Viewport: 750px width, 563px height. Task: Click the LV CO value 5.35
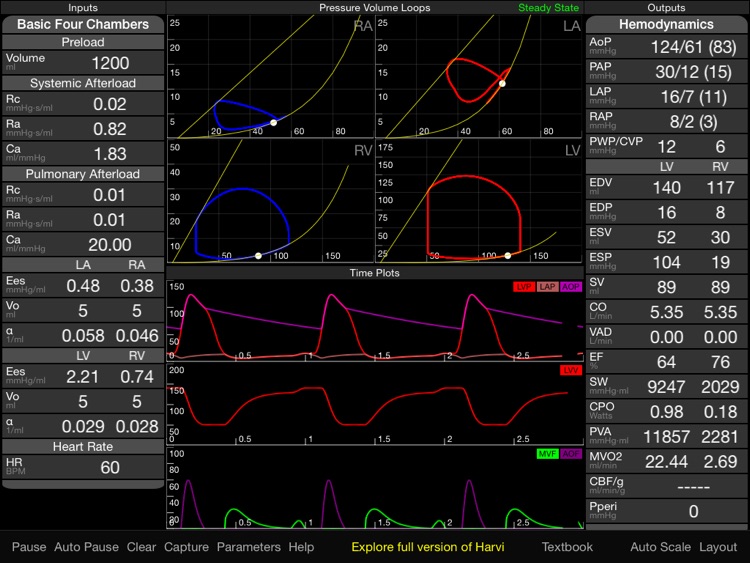666,312
